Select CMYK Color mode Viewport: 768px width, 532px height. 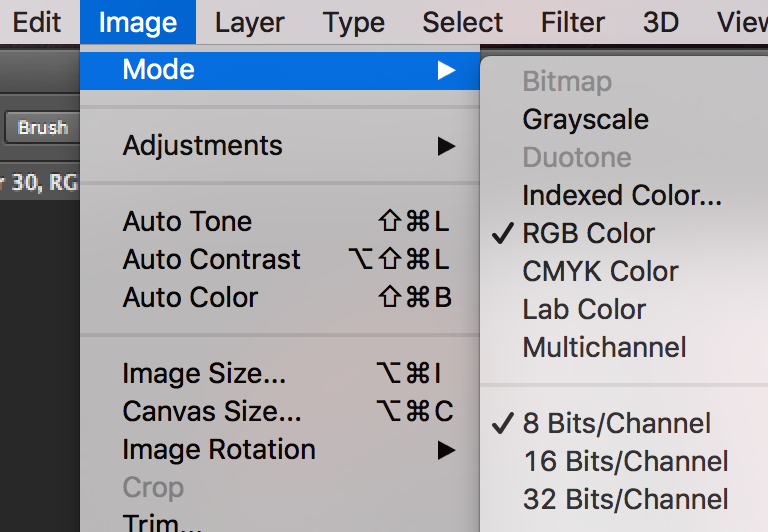pos(600,272)
